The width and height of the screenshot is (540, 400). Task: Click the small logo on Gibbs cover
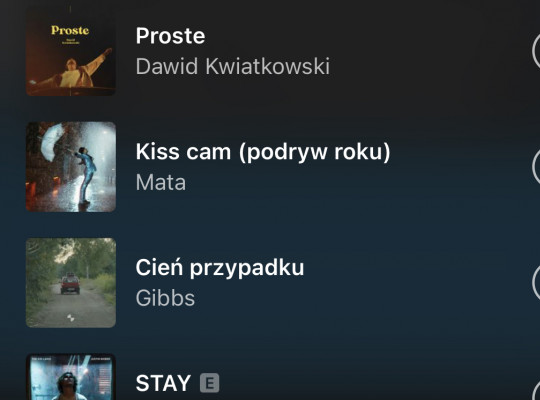(71, 318)
